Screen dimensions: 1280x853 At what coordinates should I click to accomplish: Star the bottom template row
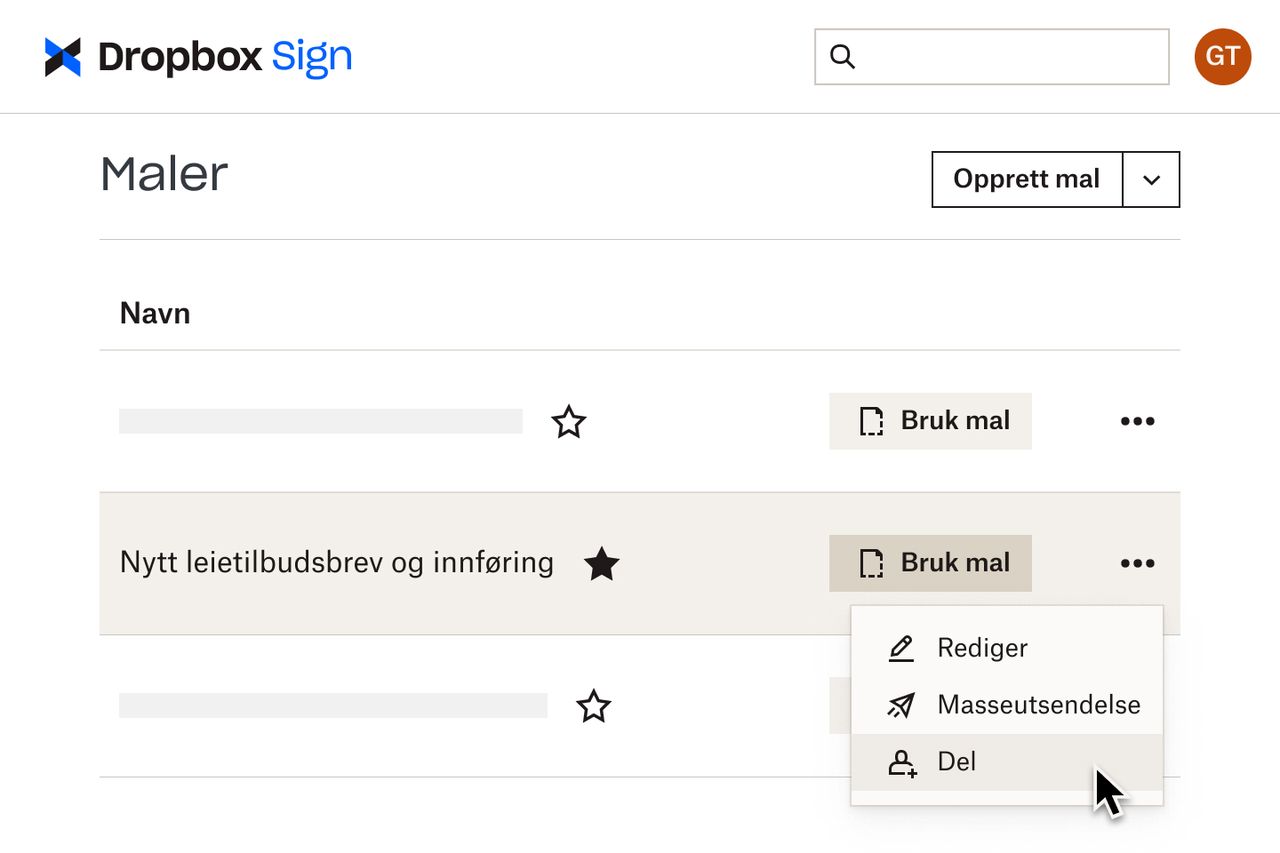tap(593, 707)
